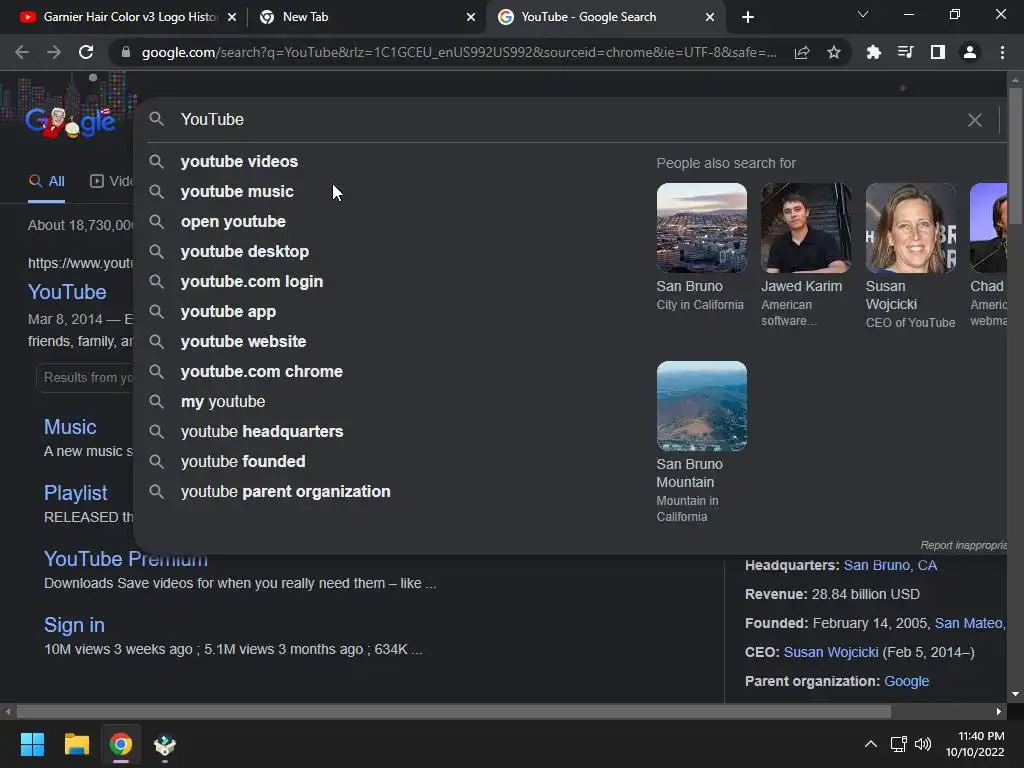Click the San Bruno Mountain thumbnail

[x=701, y=406]
